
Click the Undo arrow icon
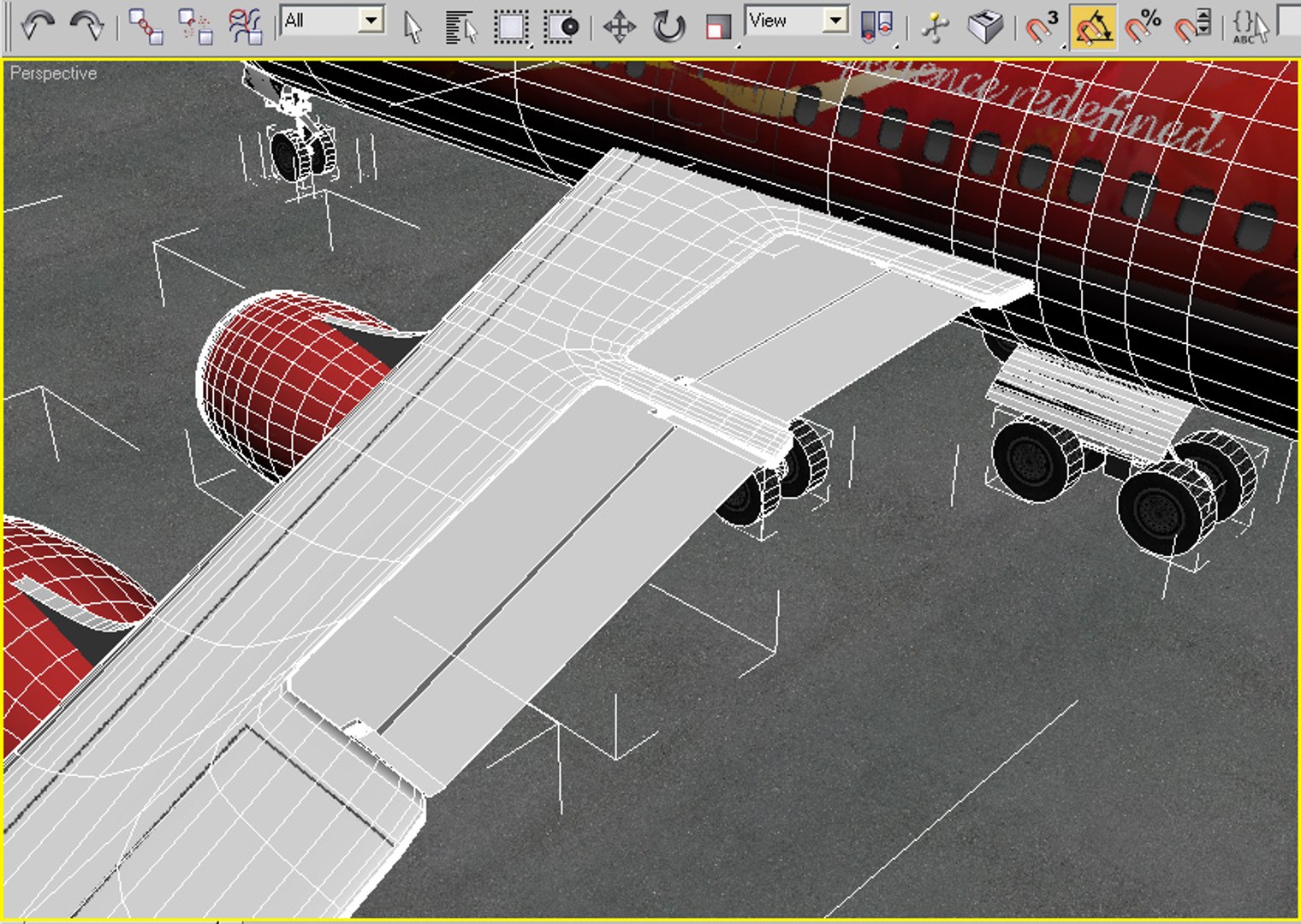(37, 26)
